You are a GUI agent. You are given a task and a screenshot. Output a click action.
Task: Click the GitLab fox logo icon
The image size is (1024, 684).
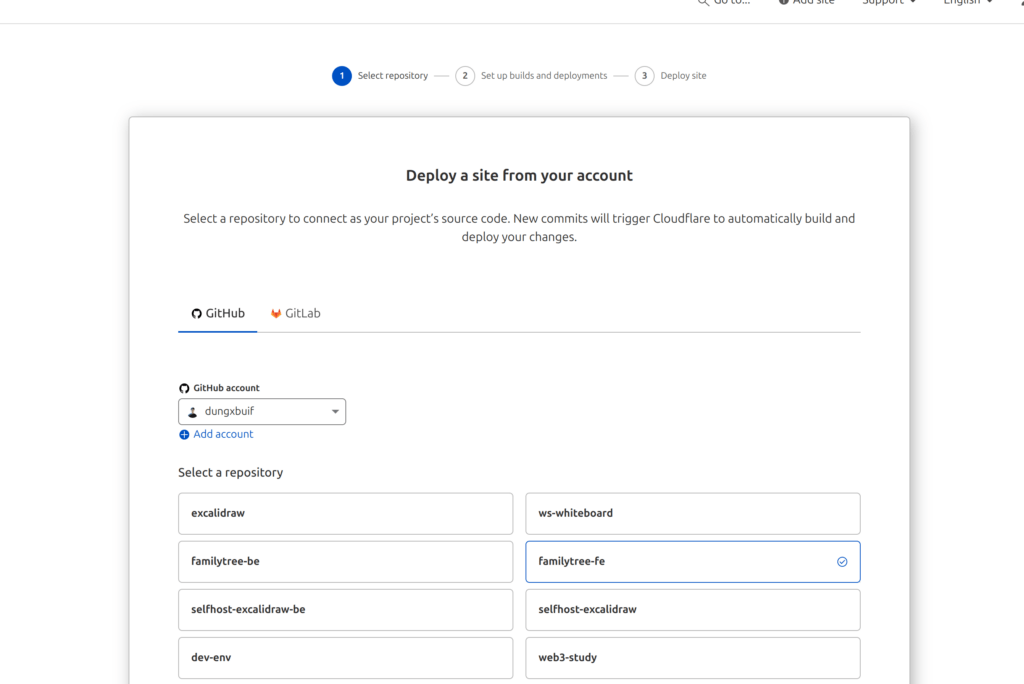click(x=276, y=314)
